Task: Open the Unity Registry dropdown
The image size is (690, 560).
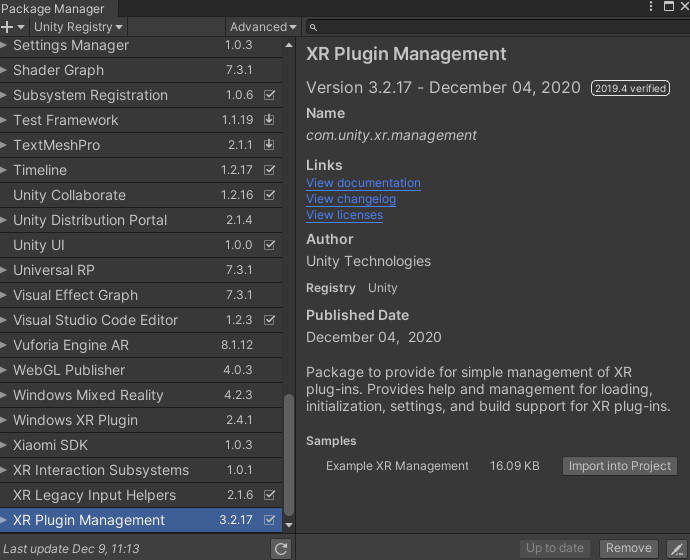Action: pyautogui.click(x=78, y=27)
